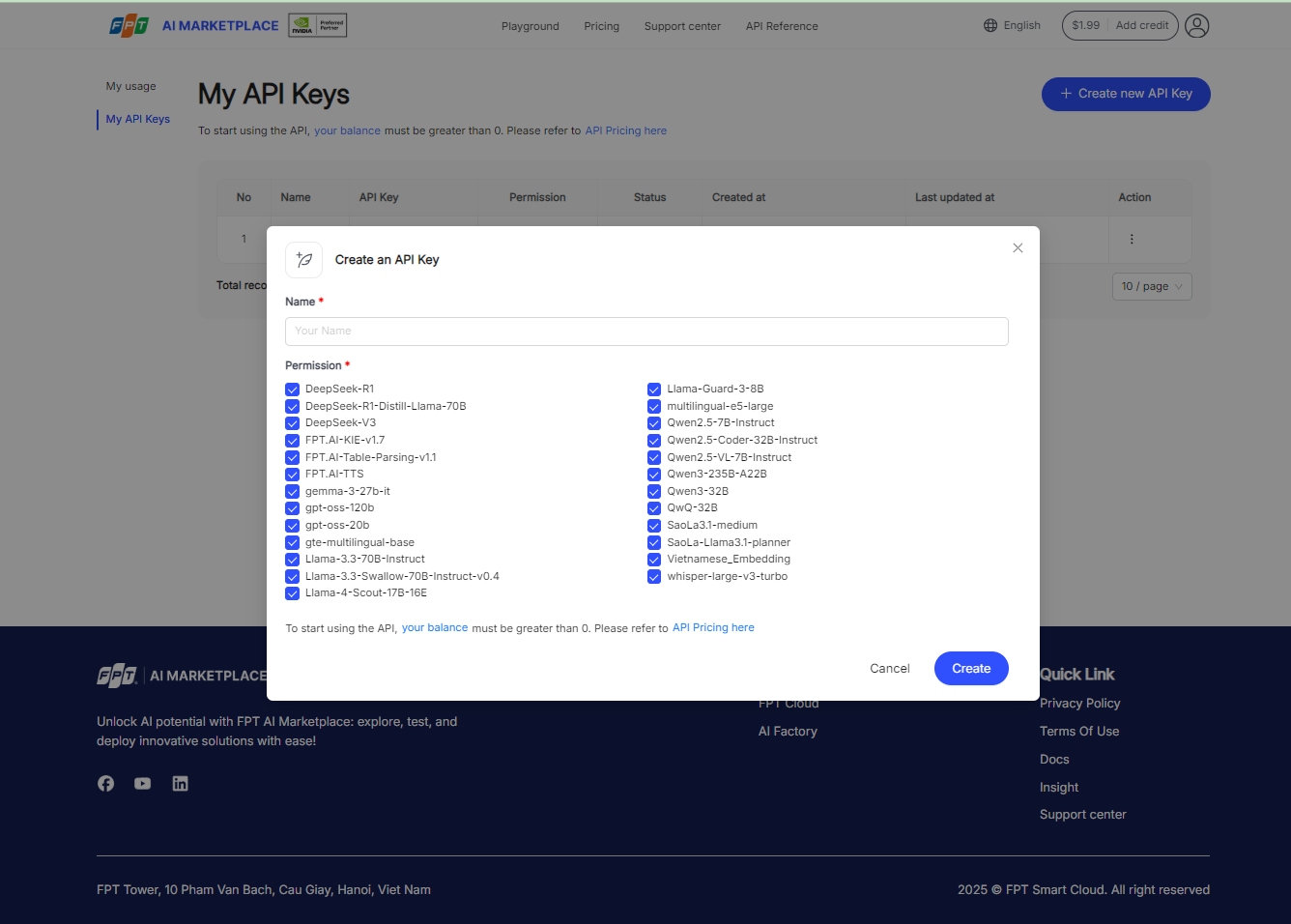This screenshot has width=1291, height=924.
Task: Toggle the gpt-oss-20b checkbox
Action: [x=292, y=526]
